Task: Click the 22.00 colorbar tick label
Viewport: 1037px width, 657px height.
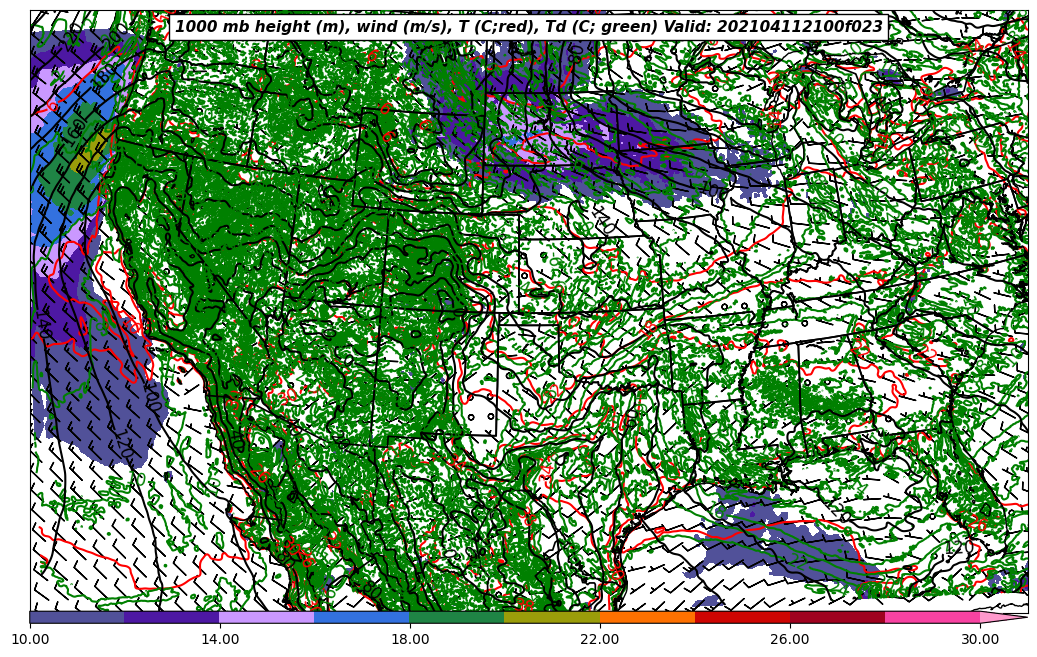Action: coord(600,638)
